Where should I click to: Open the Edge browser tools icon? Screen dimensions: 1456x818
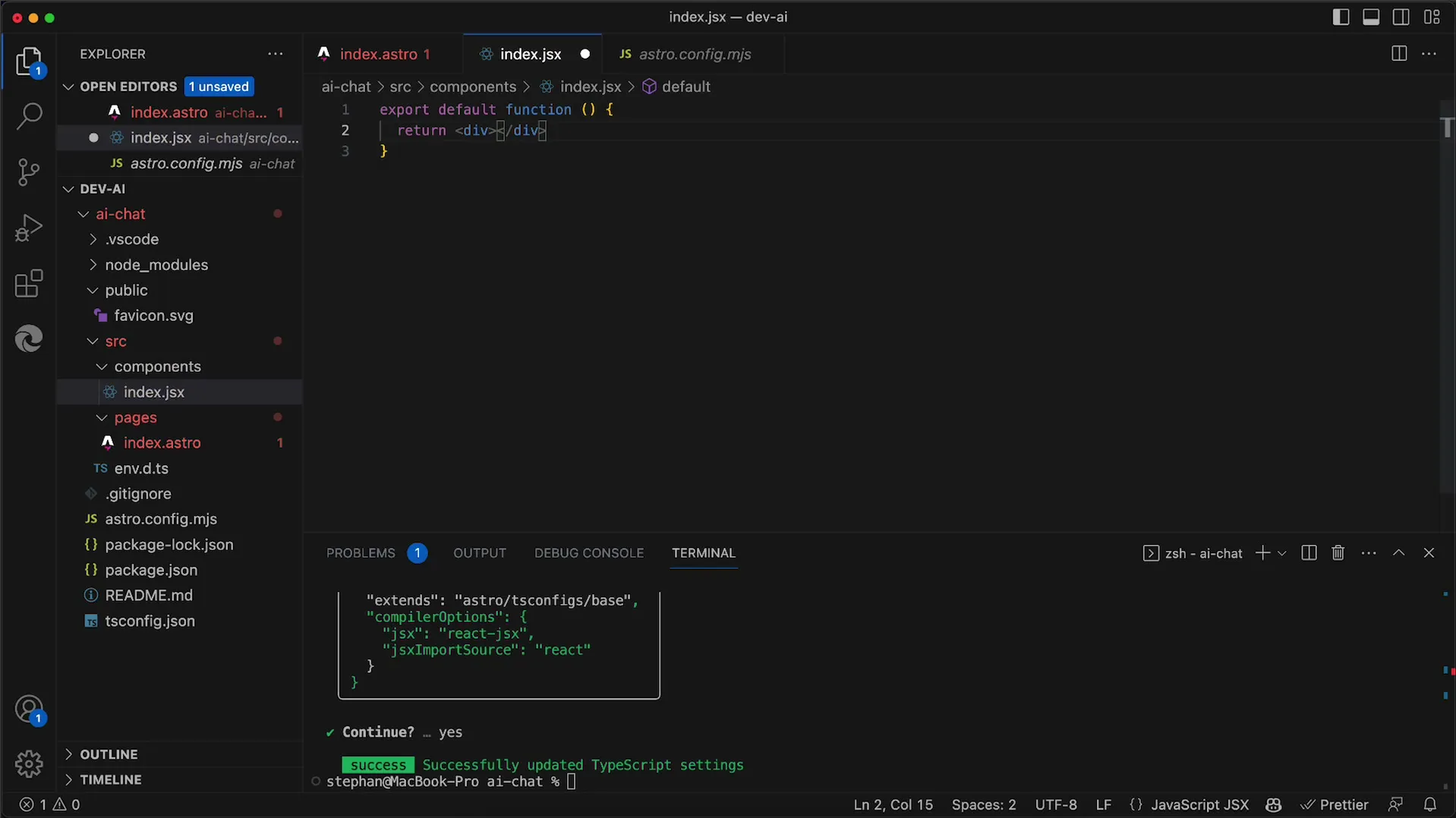point(29,339)
